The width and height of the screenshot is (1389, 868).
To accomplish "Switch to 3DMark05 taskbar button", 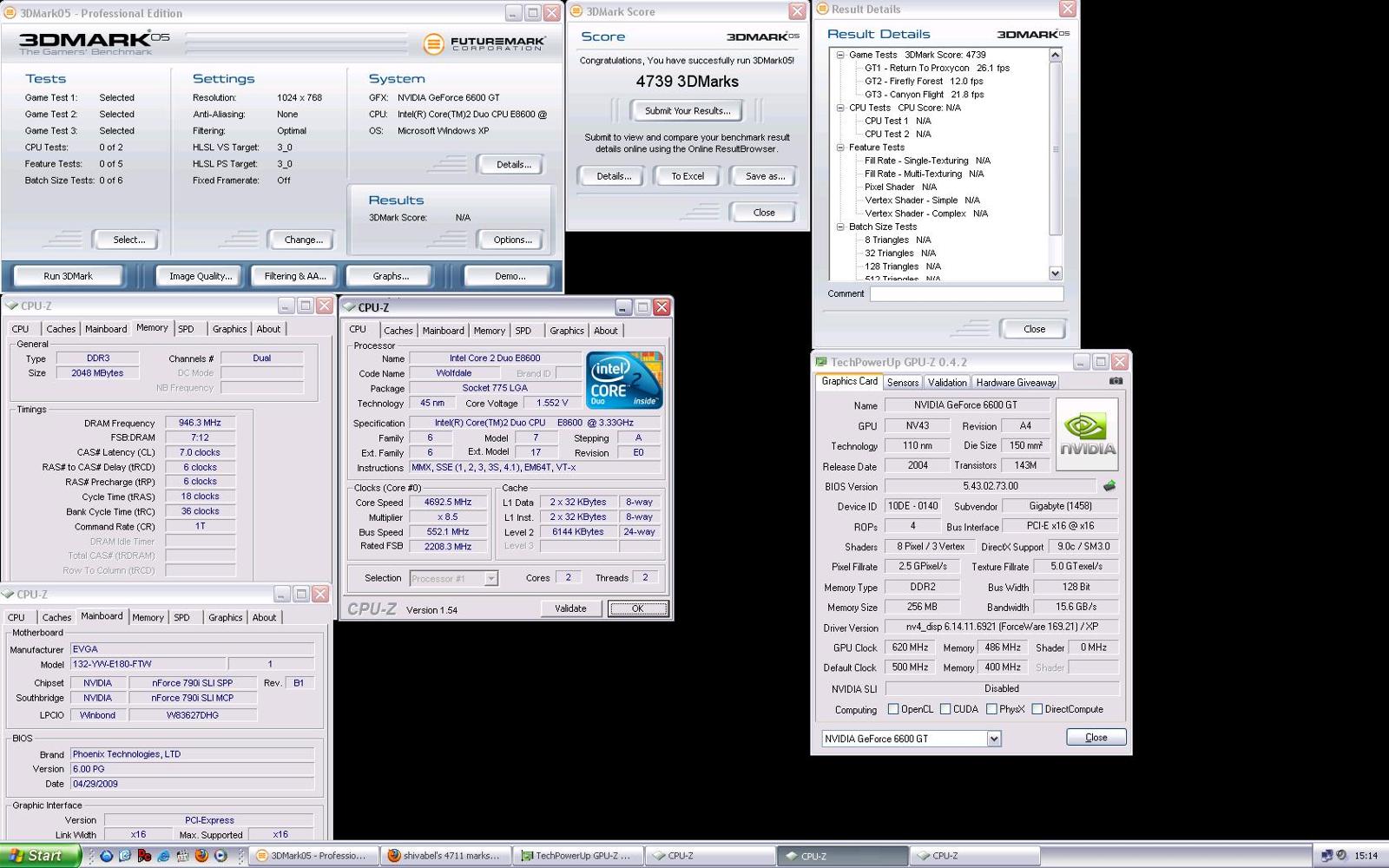I will 314,856.
